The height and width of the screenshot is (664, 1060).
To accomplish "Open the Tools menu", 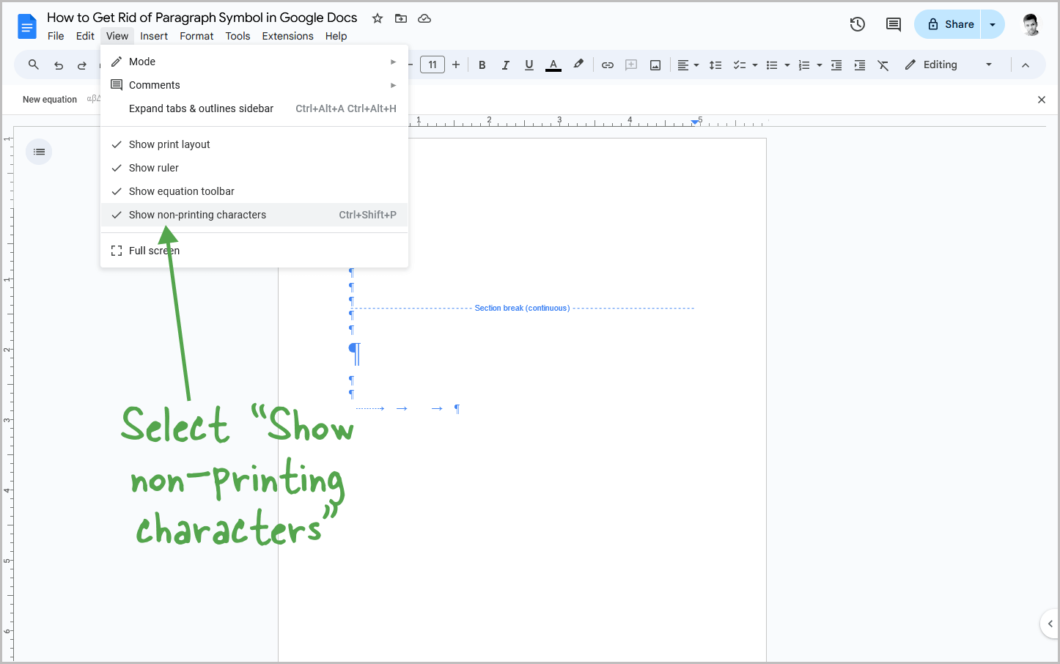I will click(237, 36).
